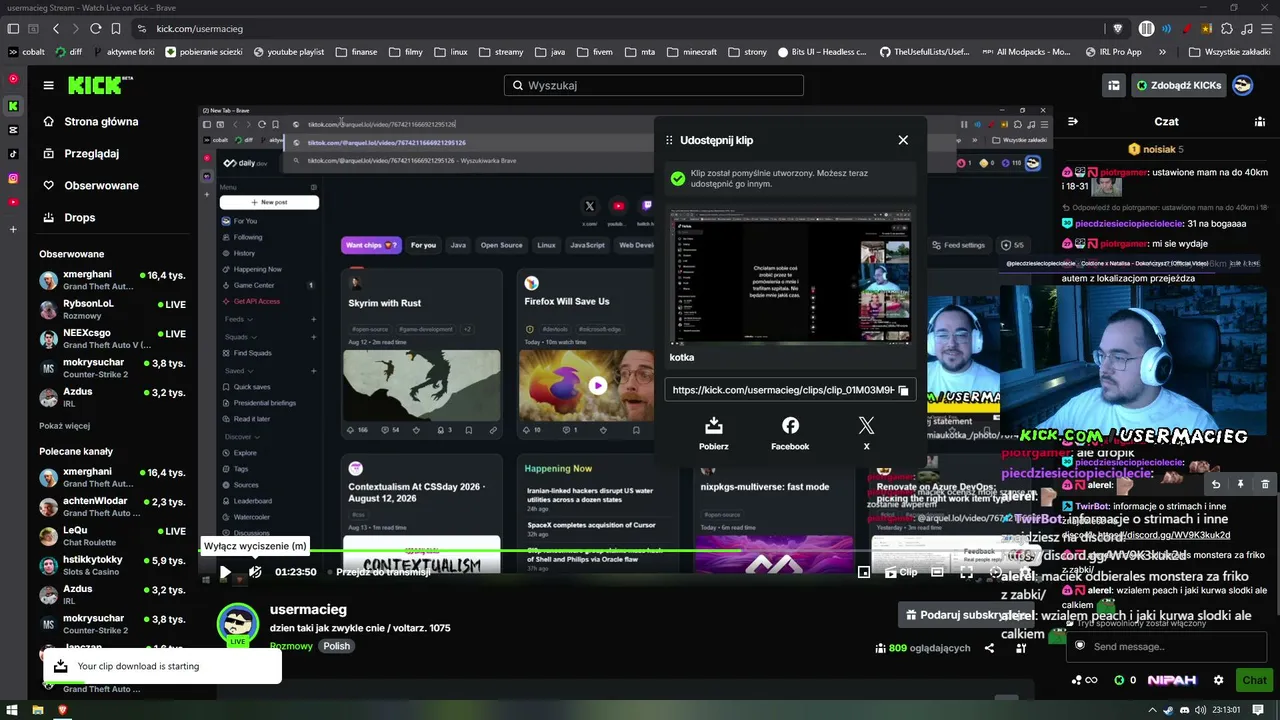Unmute the stream volume
This screenshot has height=720, width=1280.
(x=255, y=572)
